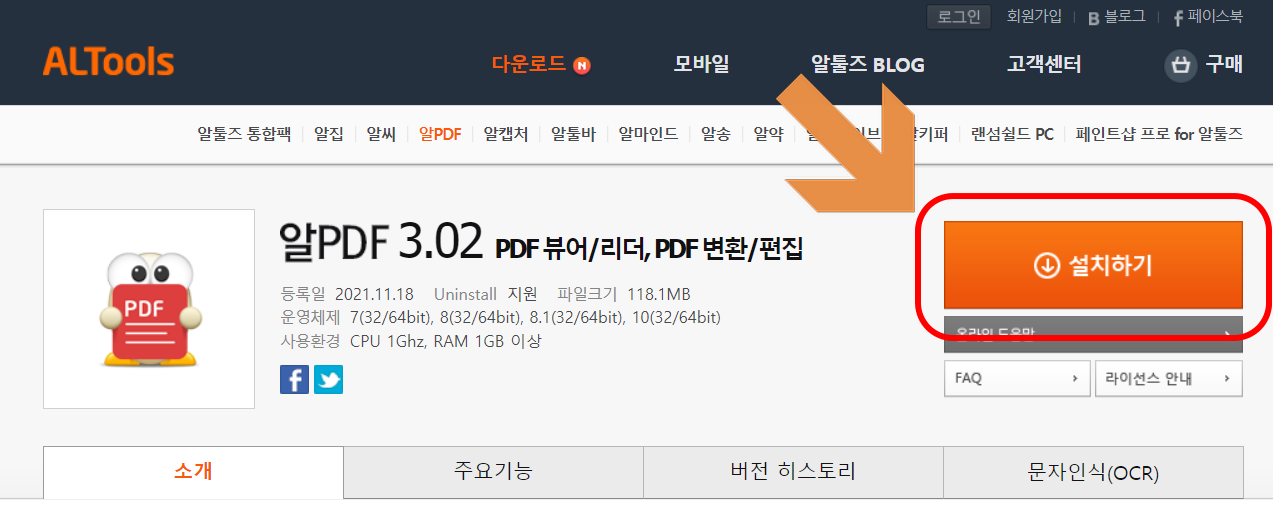
Task: Select 알캡처 in product submenu
Action: [506, 134]
